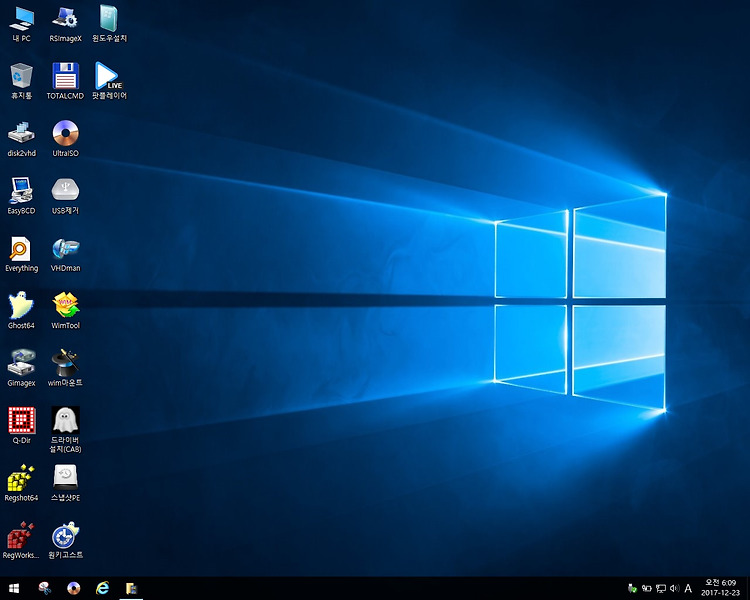Launch the Regshot64 desktop shortcut
Screen dimensions: 750x600
(22, 483)
